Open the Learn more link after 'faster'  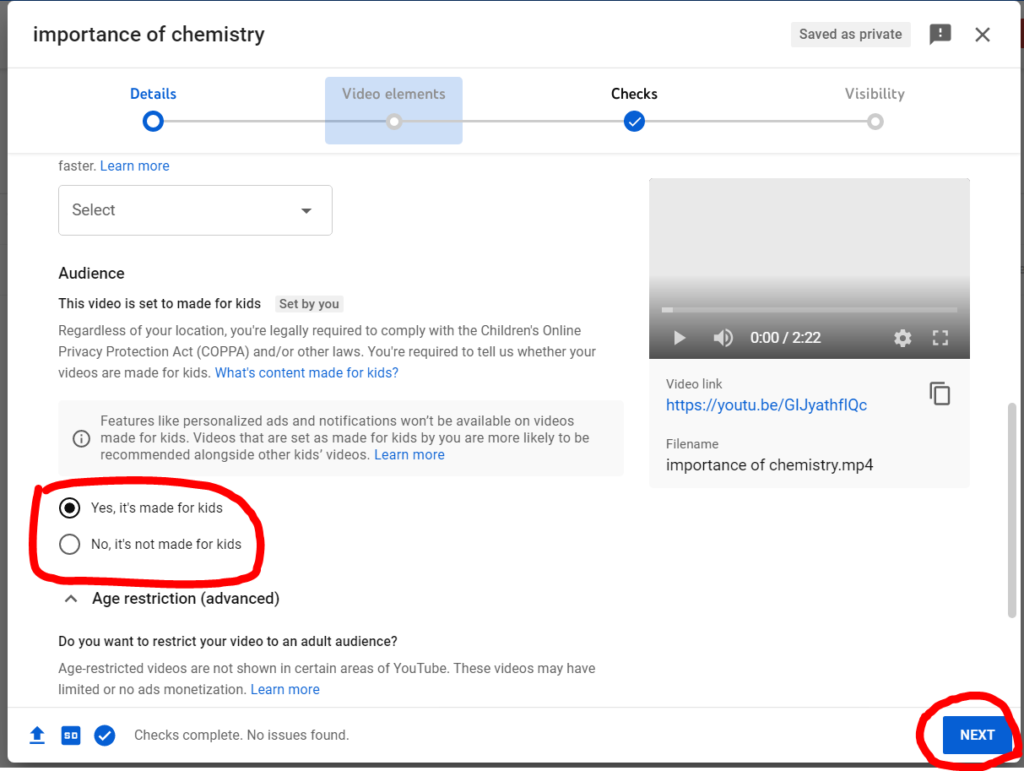135,166
